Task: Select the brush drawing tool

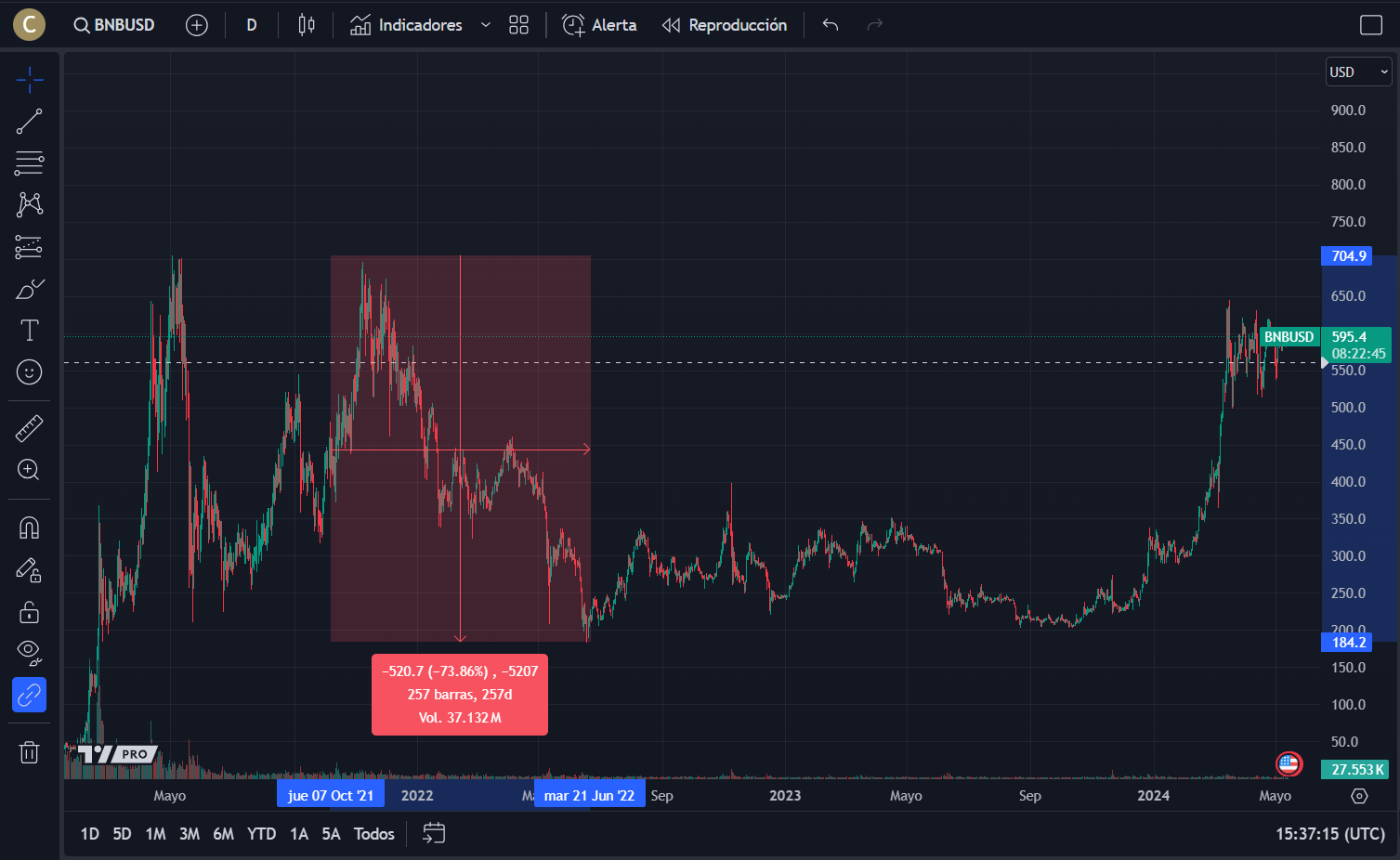Action: click(30, 289)
